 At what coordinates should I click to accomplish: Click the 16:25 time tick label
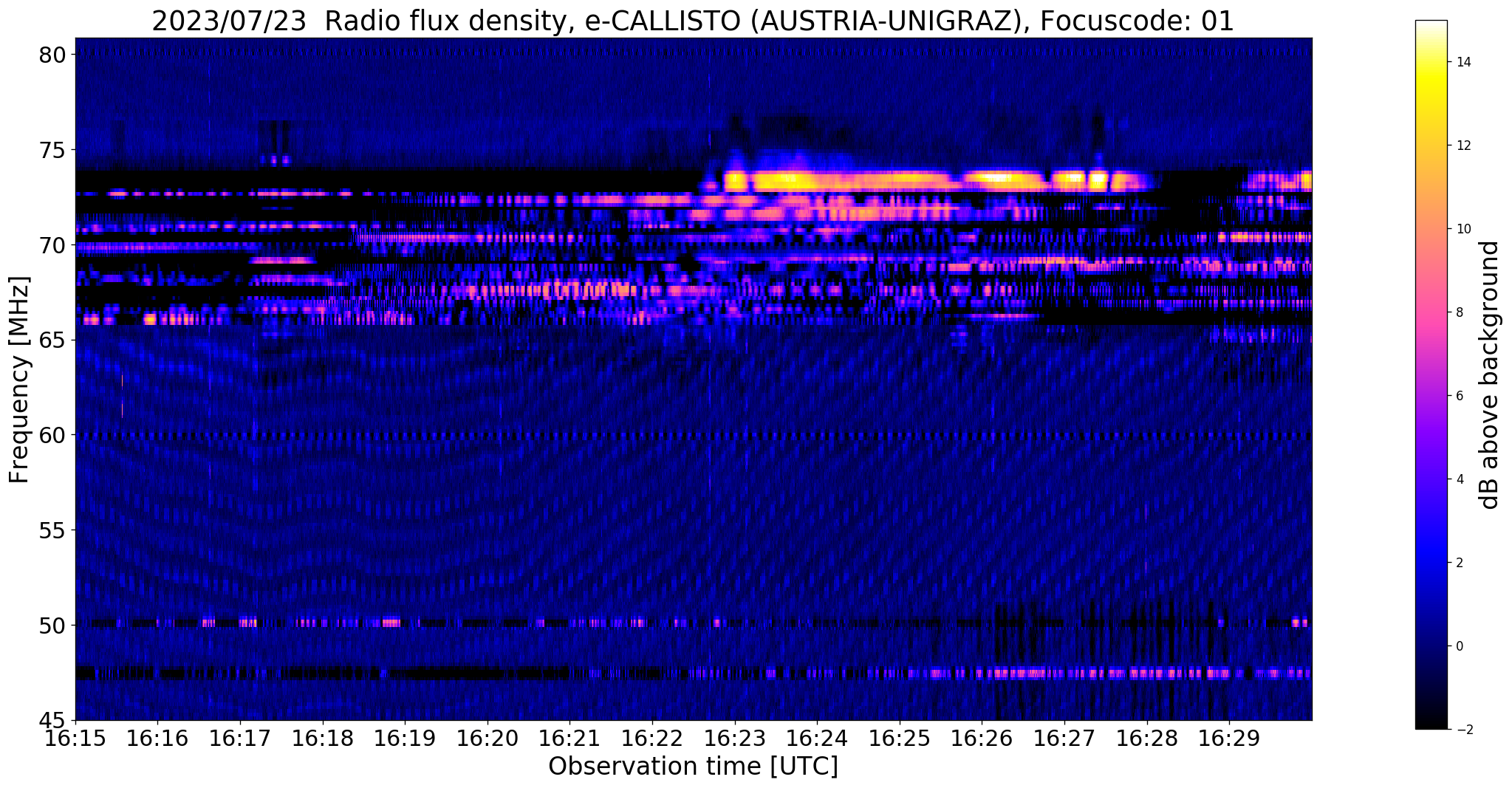(900, 739)
